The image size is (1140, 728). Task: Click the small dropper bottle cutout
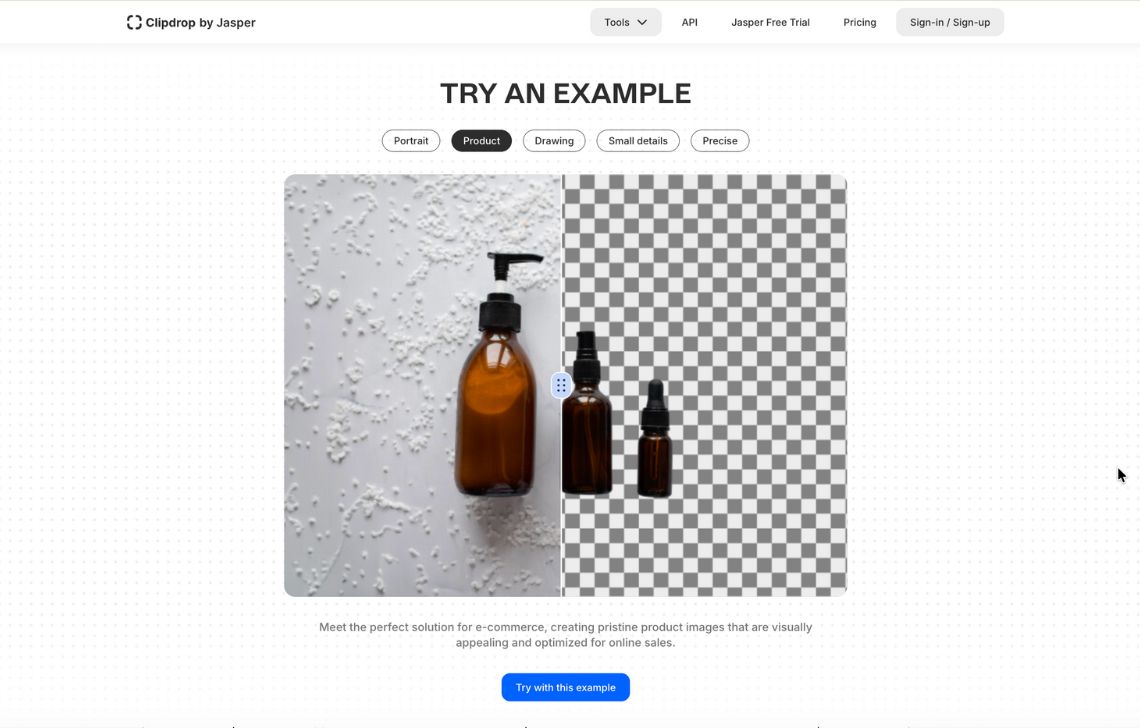tap(655, 439)
